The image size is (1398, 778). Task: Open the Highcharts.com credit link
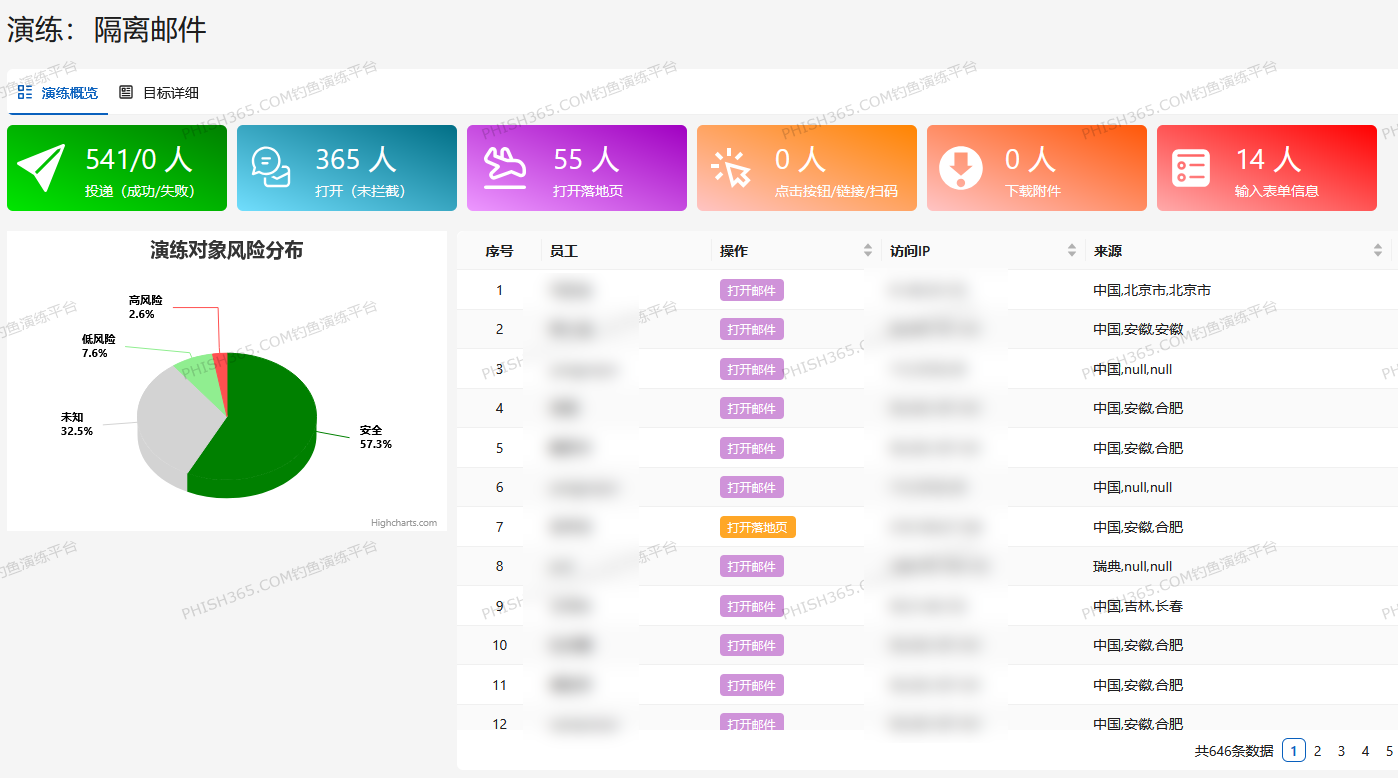[403, 523]
